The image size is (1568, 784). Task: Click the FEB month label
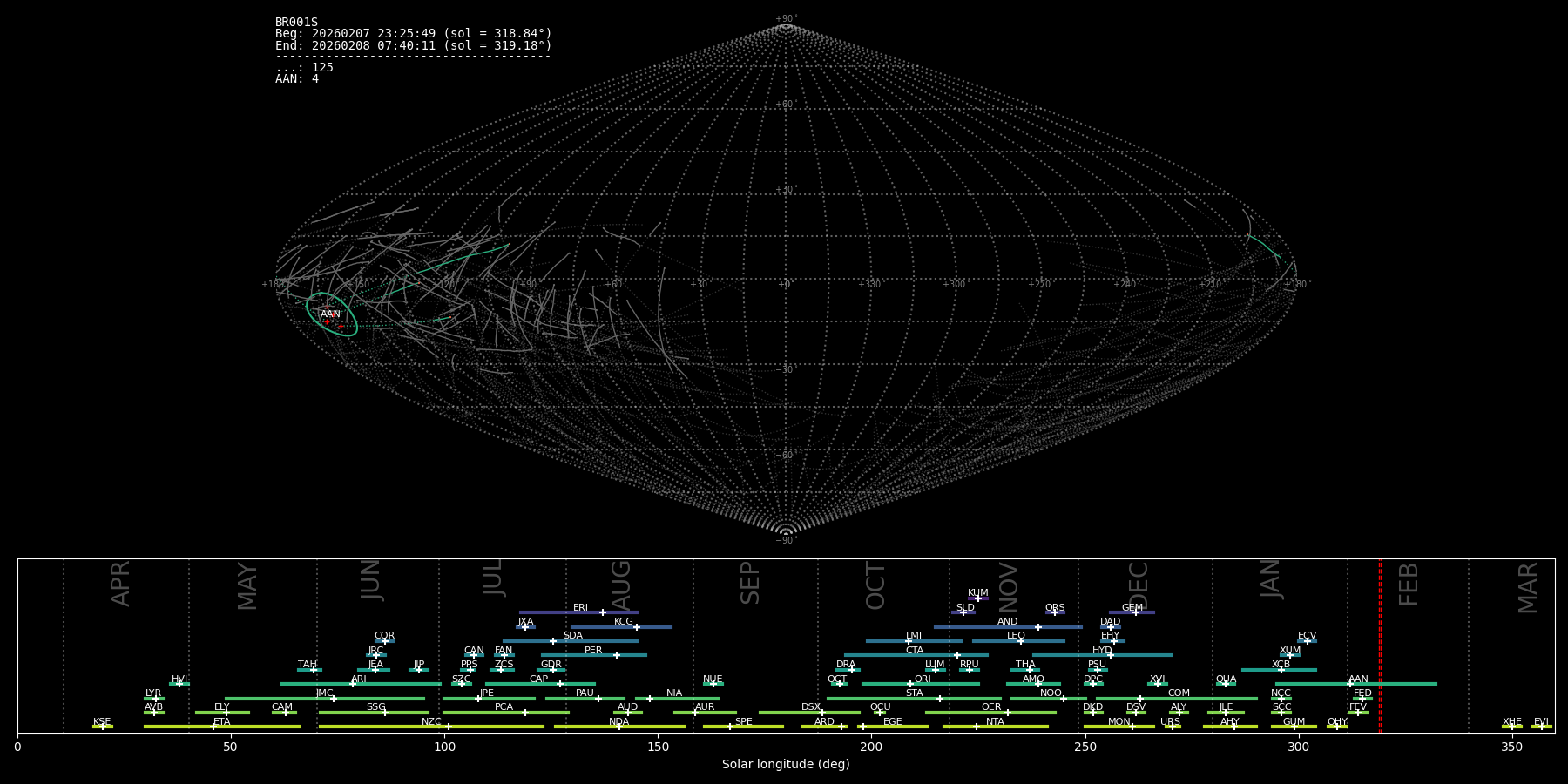click(x=1409, y=584)
